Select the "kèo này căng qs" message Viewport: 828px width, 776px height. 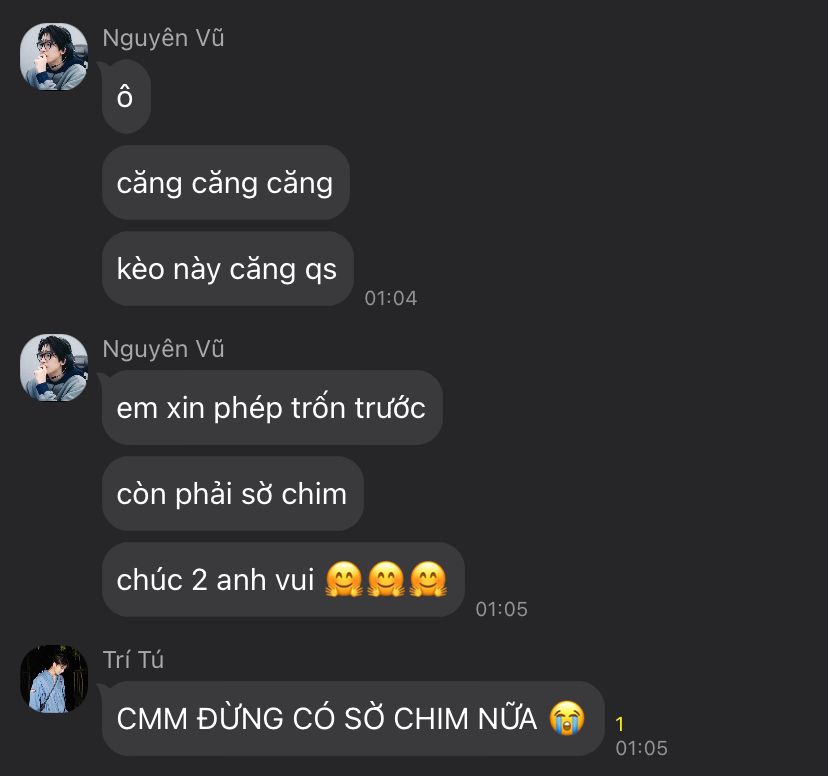(x=228, y=269)
